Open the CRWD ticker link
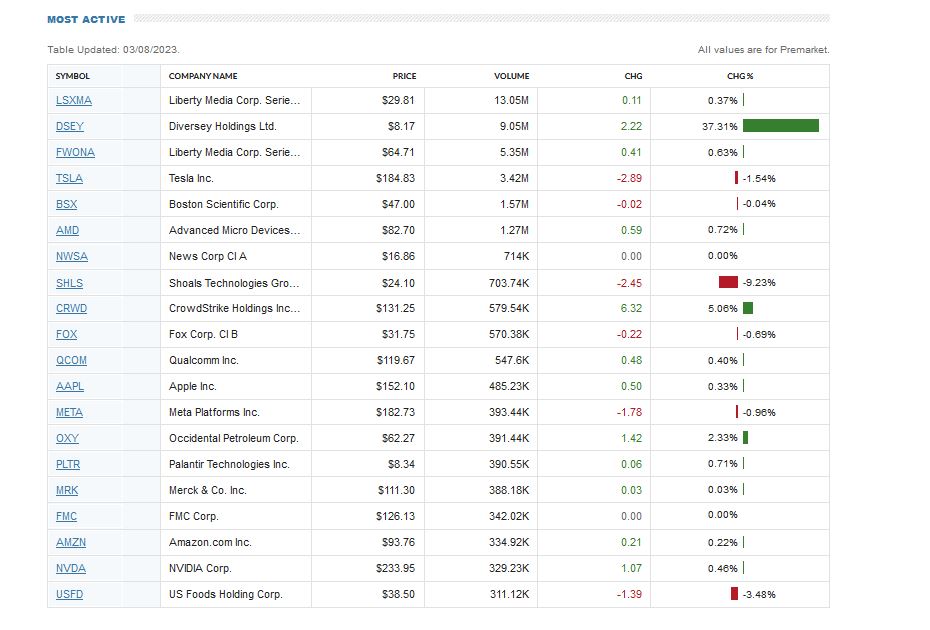Screen dimensions: 930x630 [71, 308]
